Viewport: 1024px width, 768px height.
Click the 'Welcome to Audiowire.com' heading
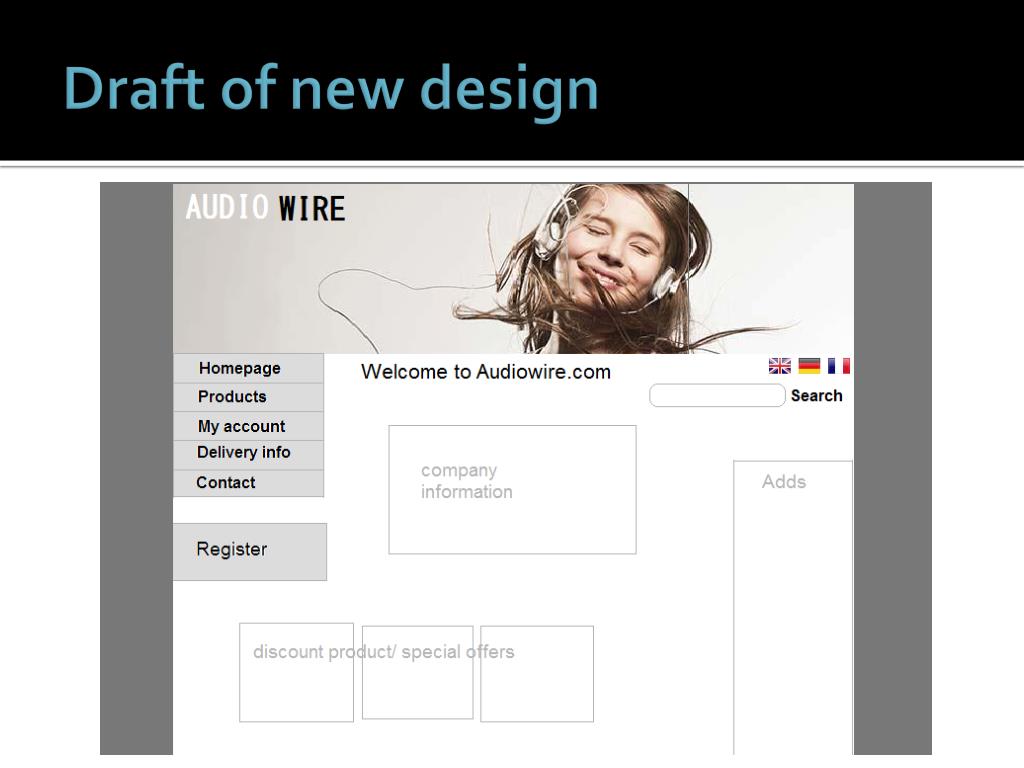pos(486,372)
